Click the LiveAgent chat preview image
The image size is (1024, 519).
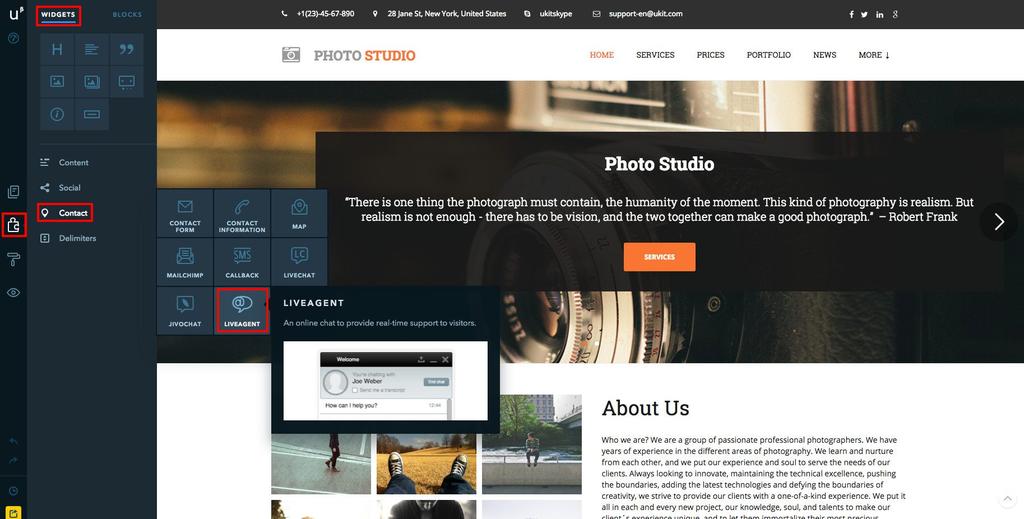(x=385, y=381)
